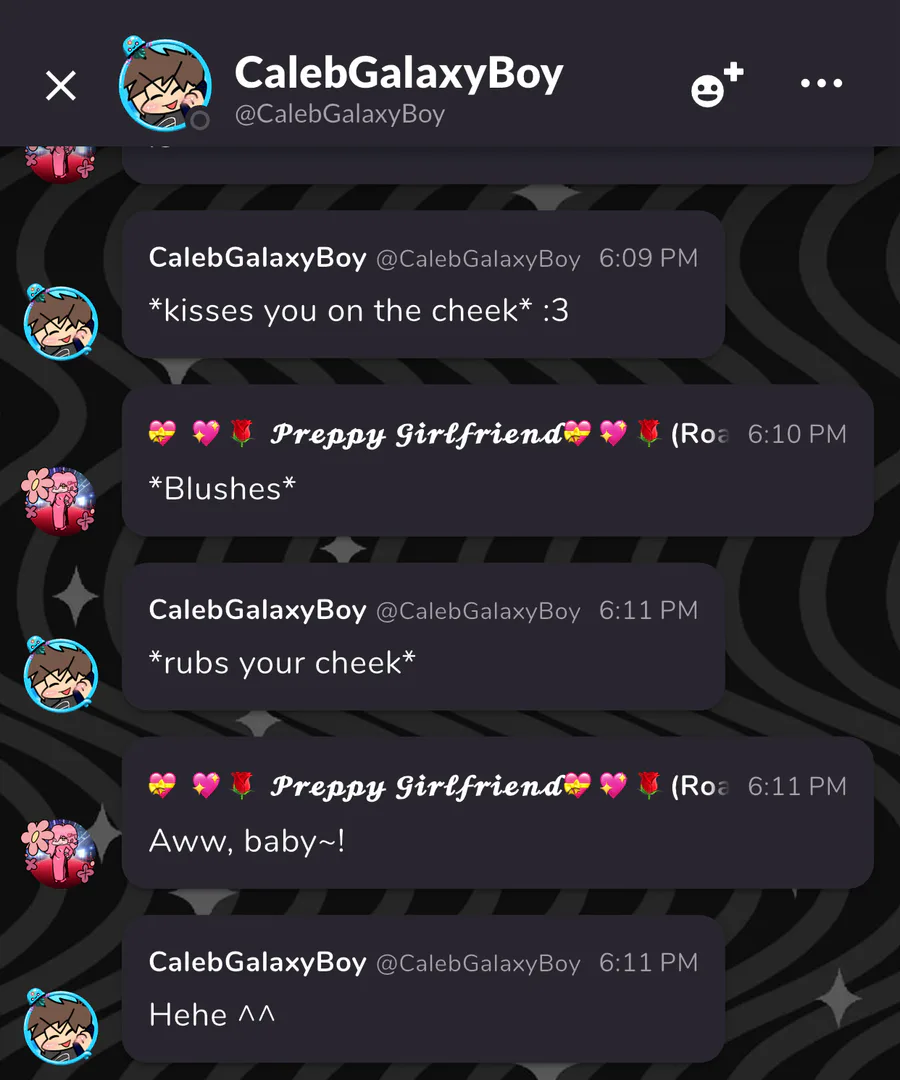This screenshot has height=1080, width=900.
Task: Close the CalebGalaxyBoy chat with X
Action: (x=61, y=86)
